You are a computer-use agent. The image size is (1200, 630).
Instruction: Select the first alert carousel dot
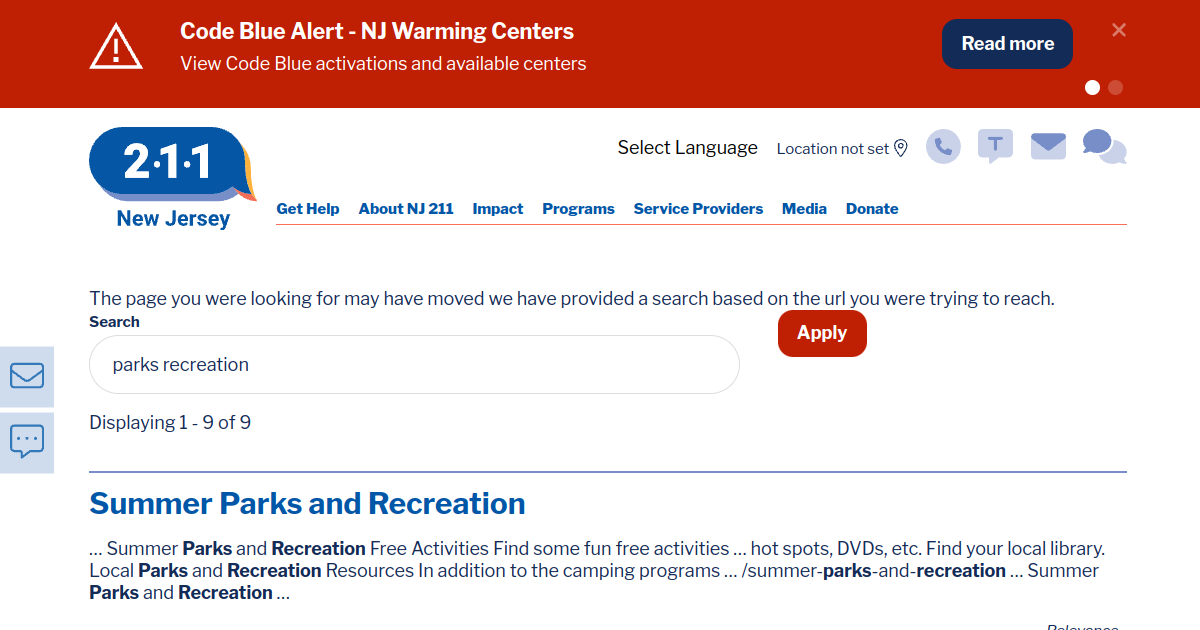[x=1092, y=88]
